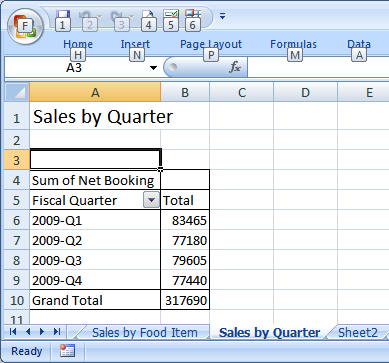Switch to the Sheet2 tab
This screenshot has width=389, height=363.
click(x=358, y=332)
